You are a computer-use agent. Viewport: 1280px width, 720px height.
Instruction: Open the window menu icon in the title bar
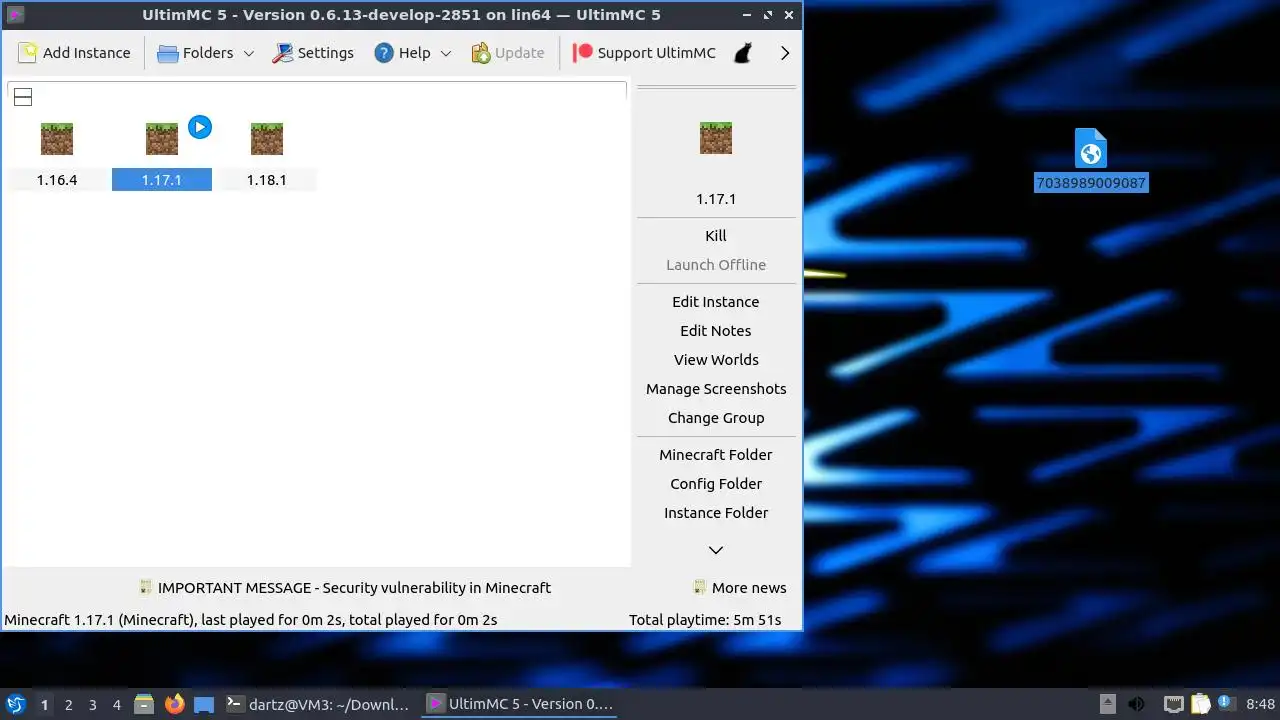click(15, 15)
